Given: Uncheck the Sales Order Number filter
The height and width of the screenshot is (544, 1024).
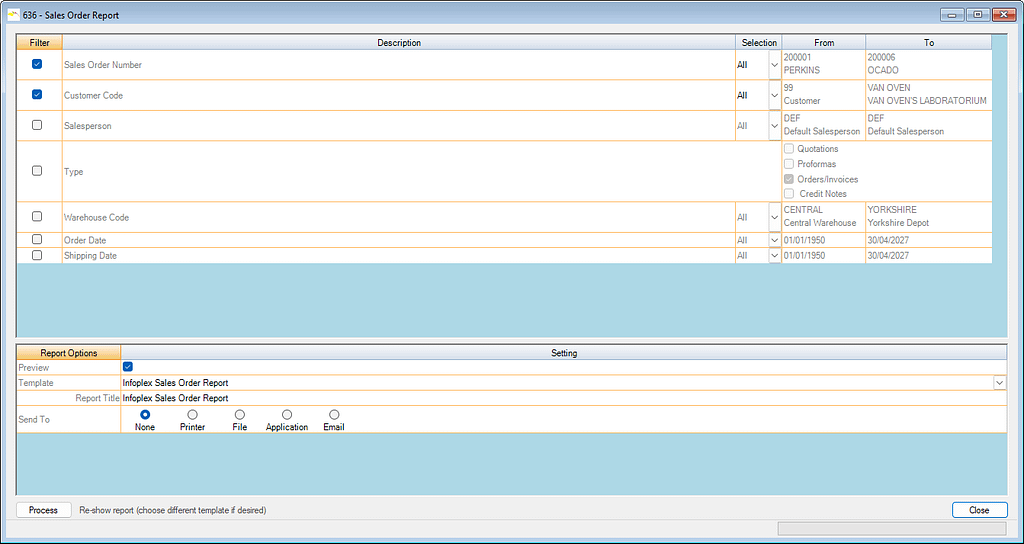Looking at the screenshot, I should pyautogui.click(x=37, y=64).
